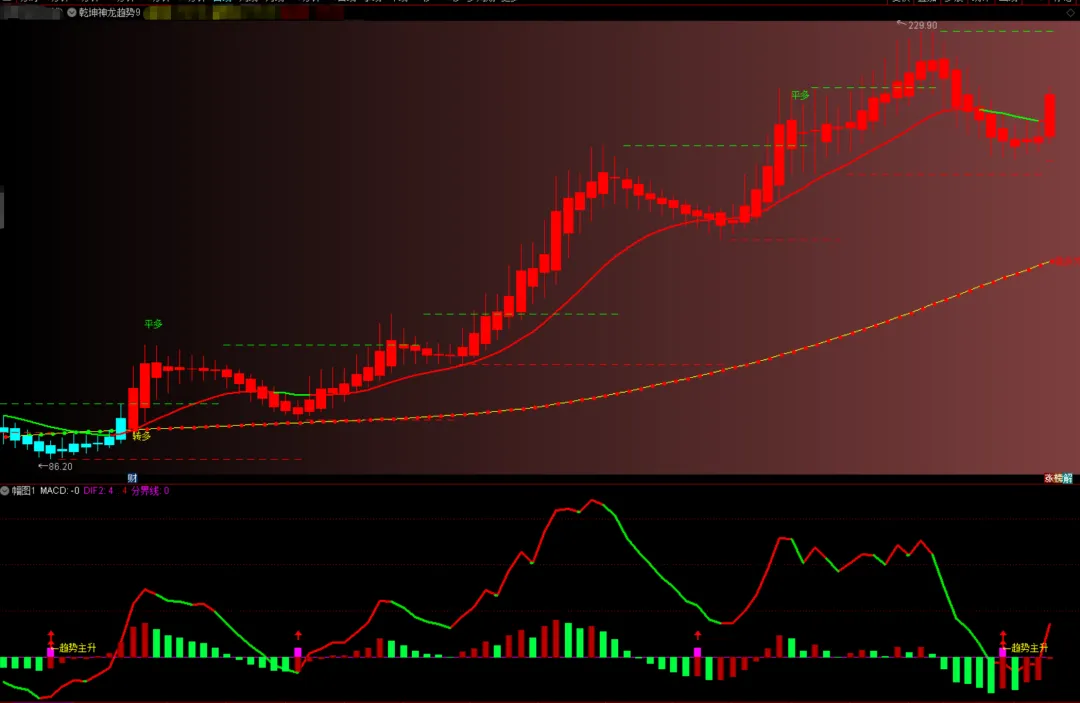Click the 平多 label near the chart top
1080x703 pixels.
click(800, 95)
